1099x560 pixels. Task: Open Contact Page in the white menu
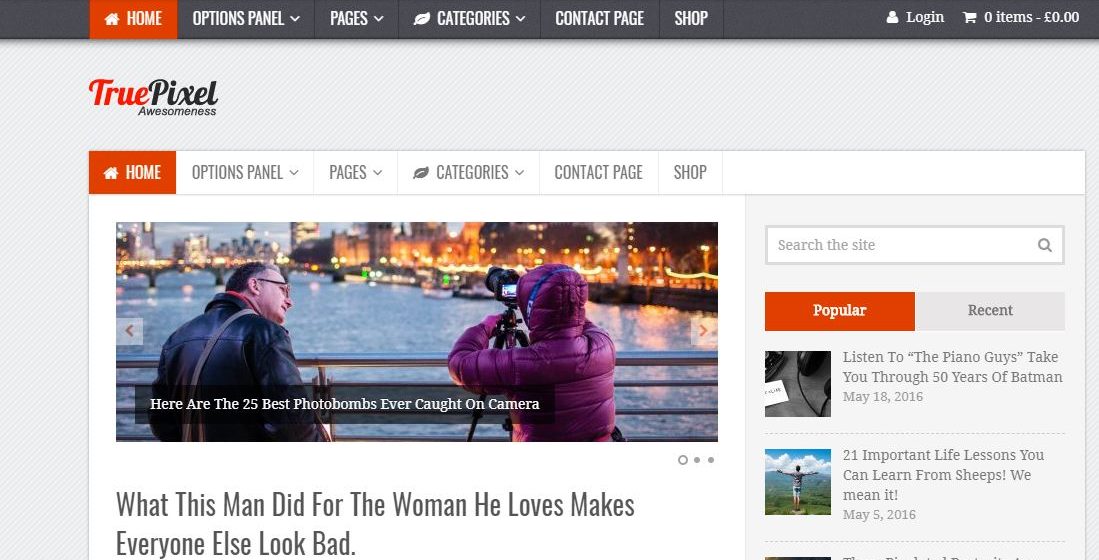[x=599, y=172]
